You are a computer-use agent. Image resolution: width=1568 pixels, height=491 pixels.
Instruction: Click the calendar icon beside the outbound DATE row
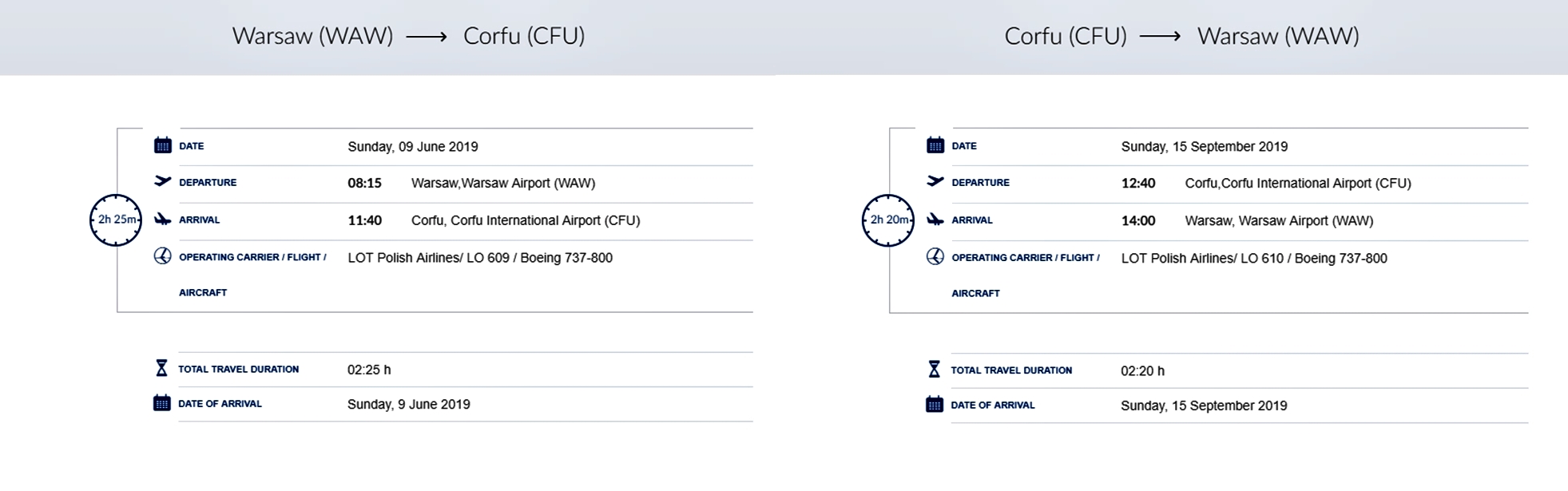pyautogui.click(x=162, y=145)
